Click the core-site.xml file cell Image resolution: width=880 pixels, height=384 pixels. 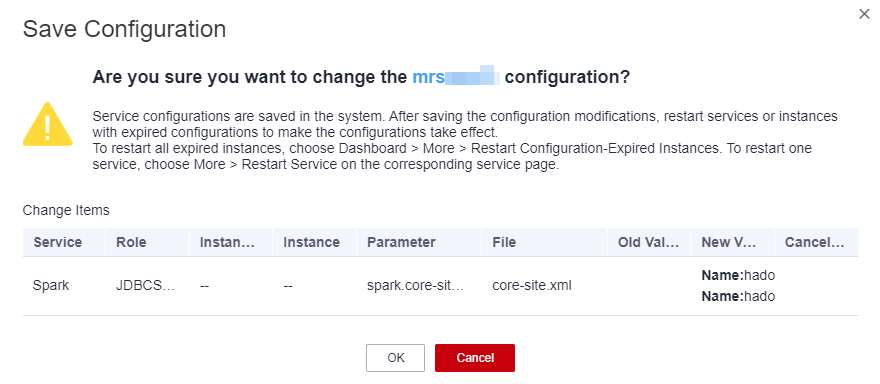[x=531, y=285]
